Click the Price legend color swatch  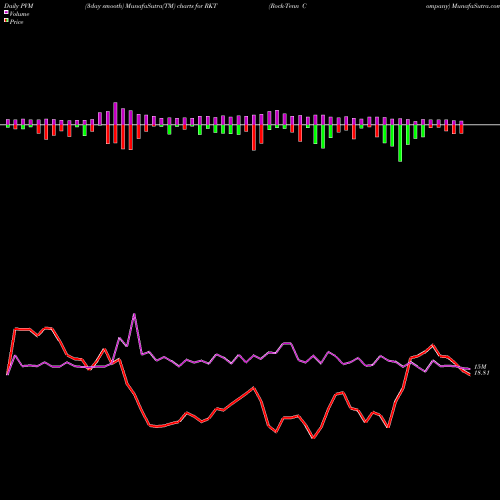6,21
